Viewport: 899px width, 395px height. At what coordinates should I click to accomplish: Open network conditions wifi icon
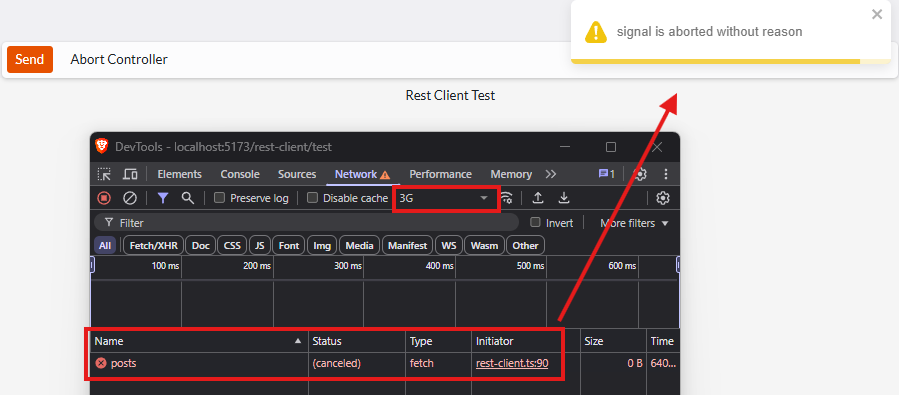point(506,198)
